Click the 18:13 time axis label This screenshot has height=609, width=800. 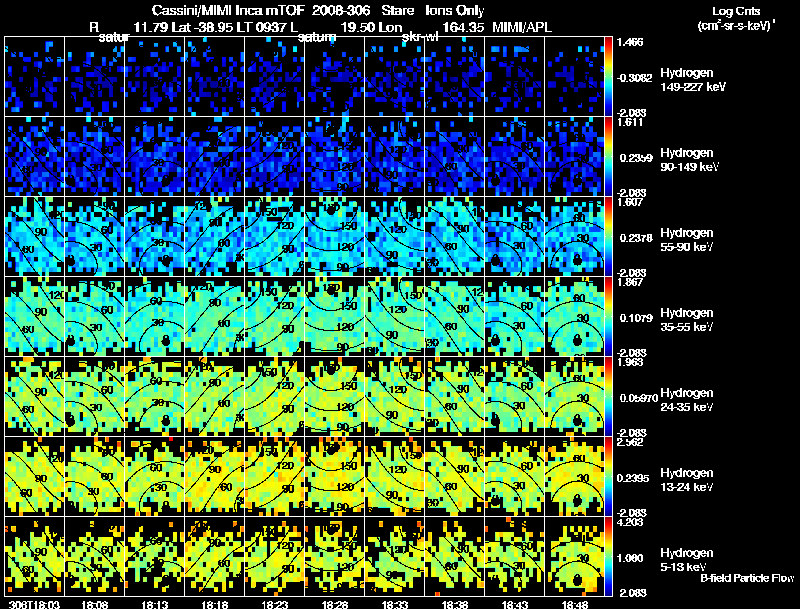(x=154, y=604)
